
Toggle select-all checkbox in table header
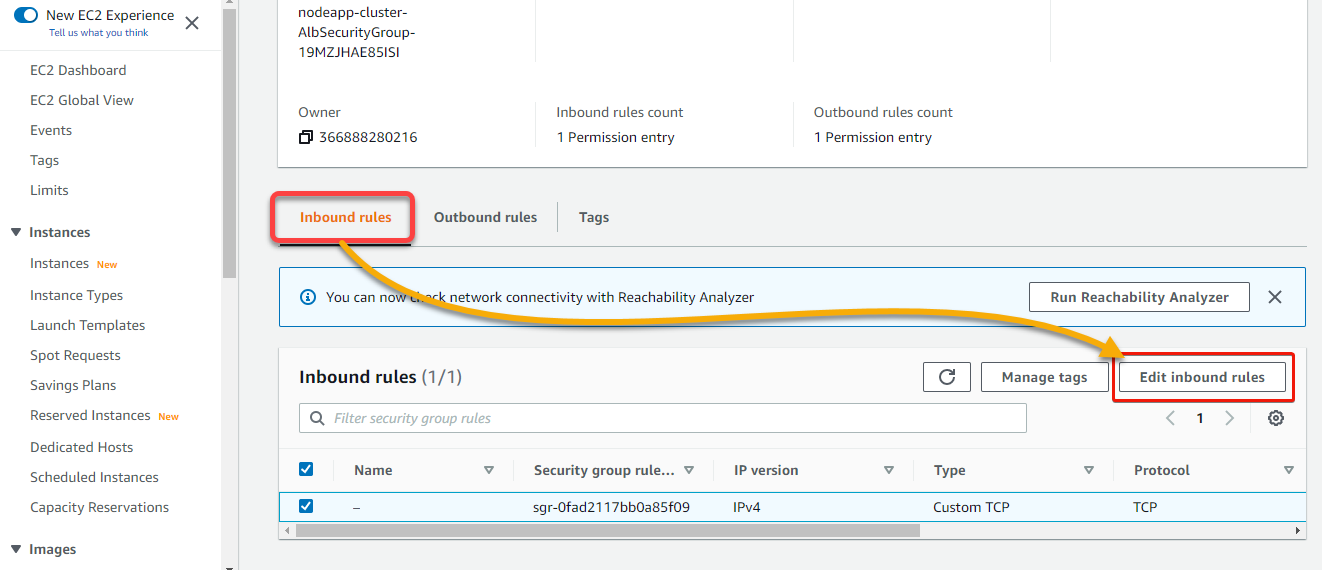pos(306,469)
